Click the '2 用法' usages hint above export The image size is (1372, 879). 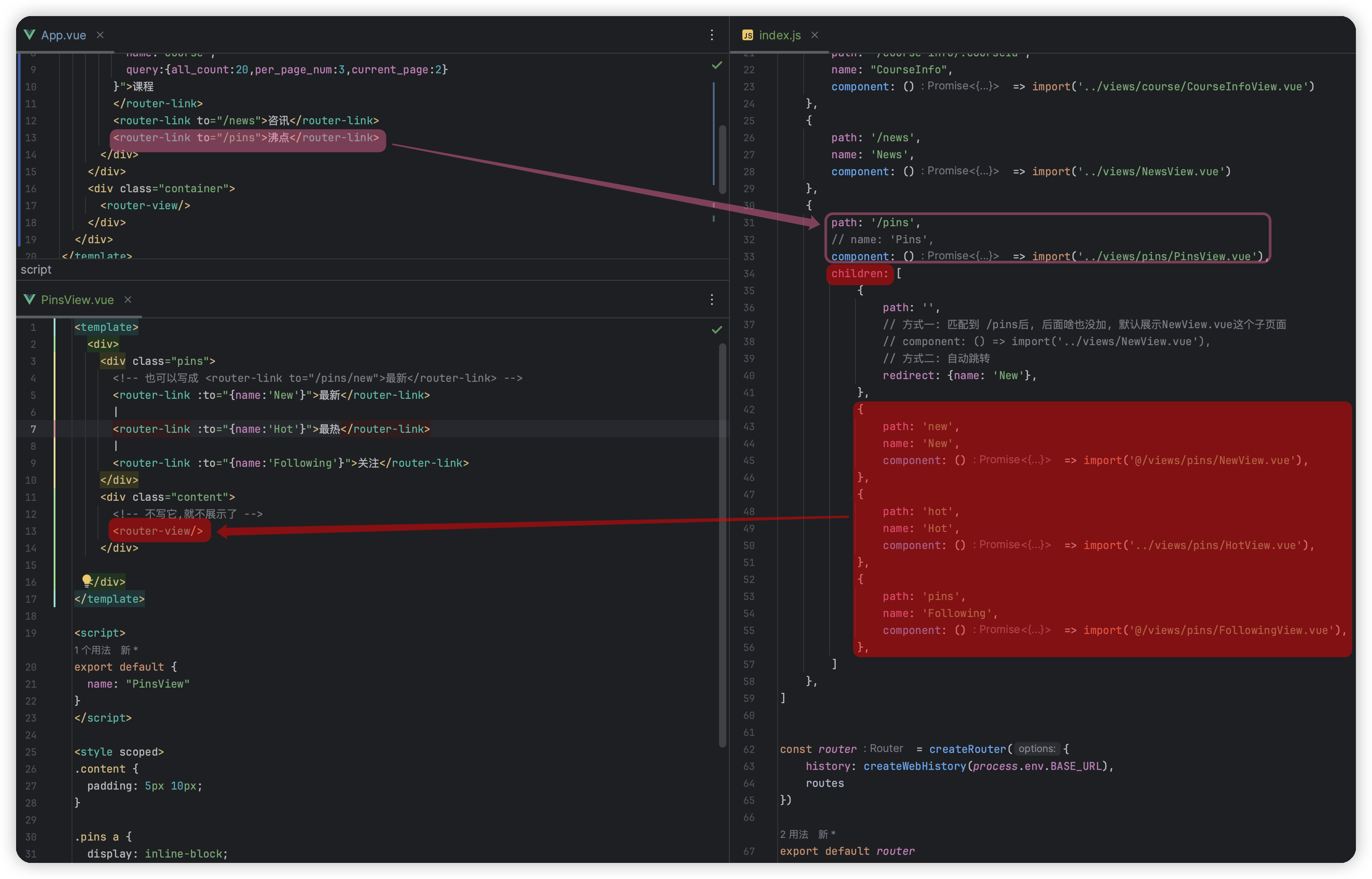click(x=794, y=834)
